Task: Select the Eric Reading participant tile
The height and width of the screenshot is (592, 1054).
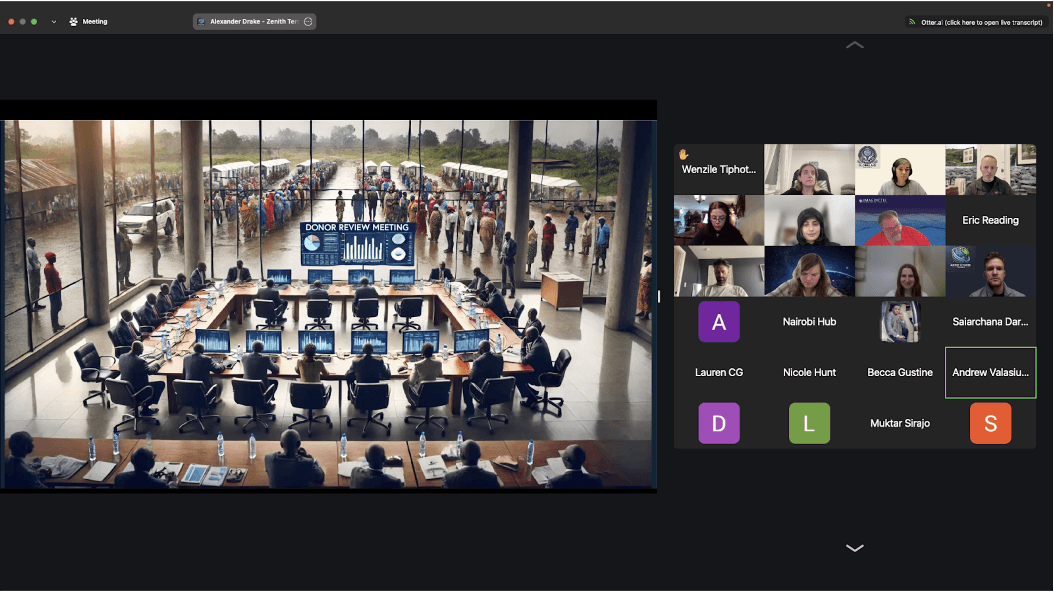Action: pos(990,220)
